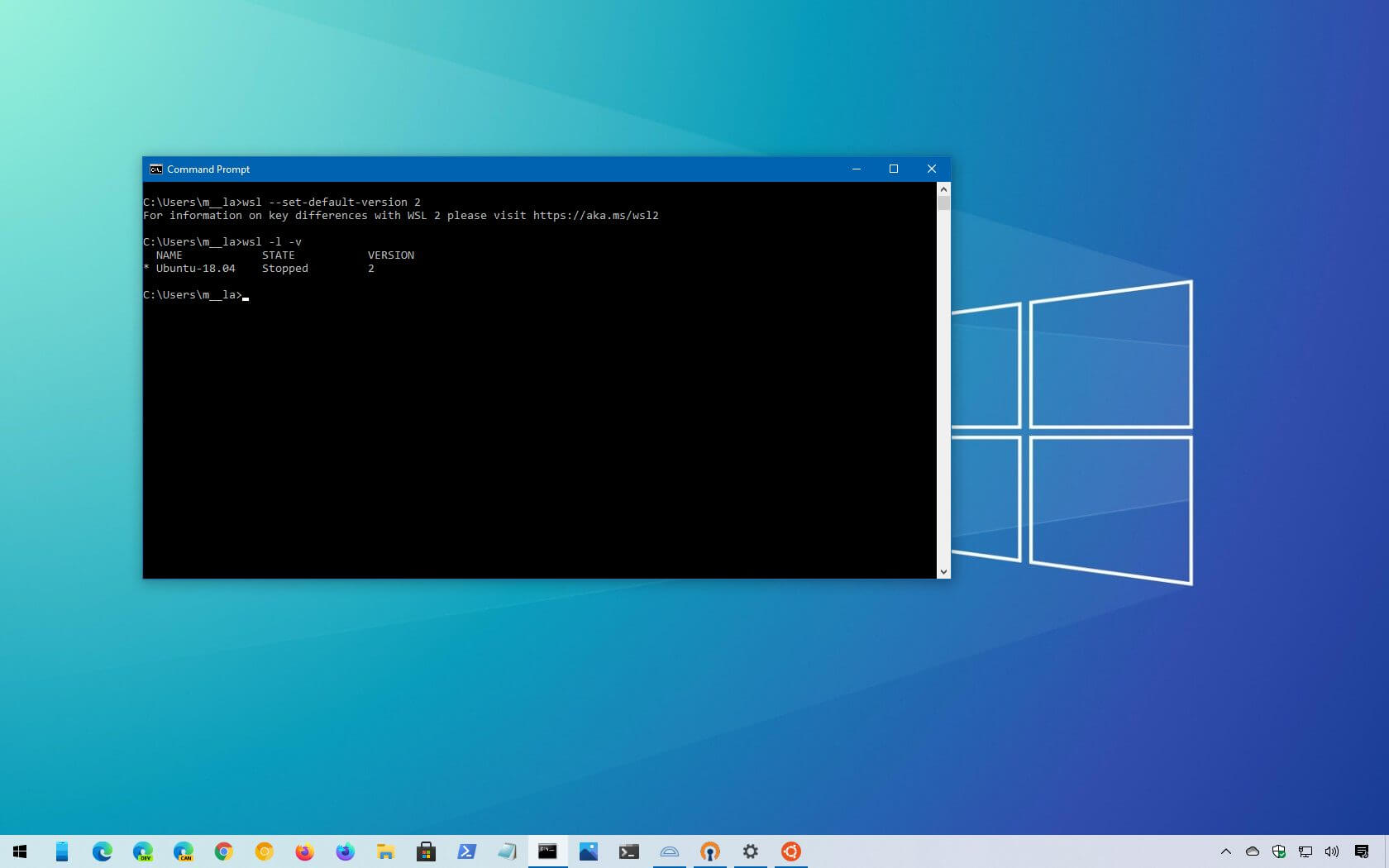
Task: Launch Google Chrome
Action: [x=223, y=851]
